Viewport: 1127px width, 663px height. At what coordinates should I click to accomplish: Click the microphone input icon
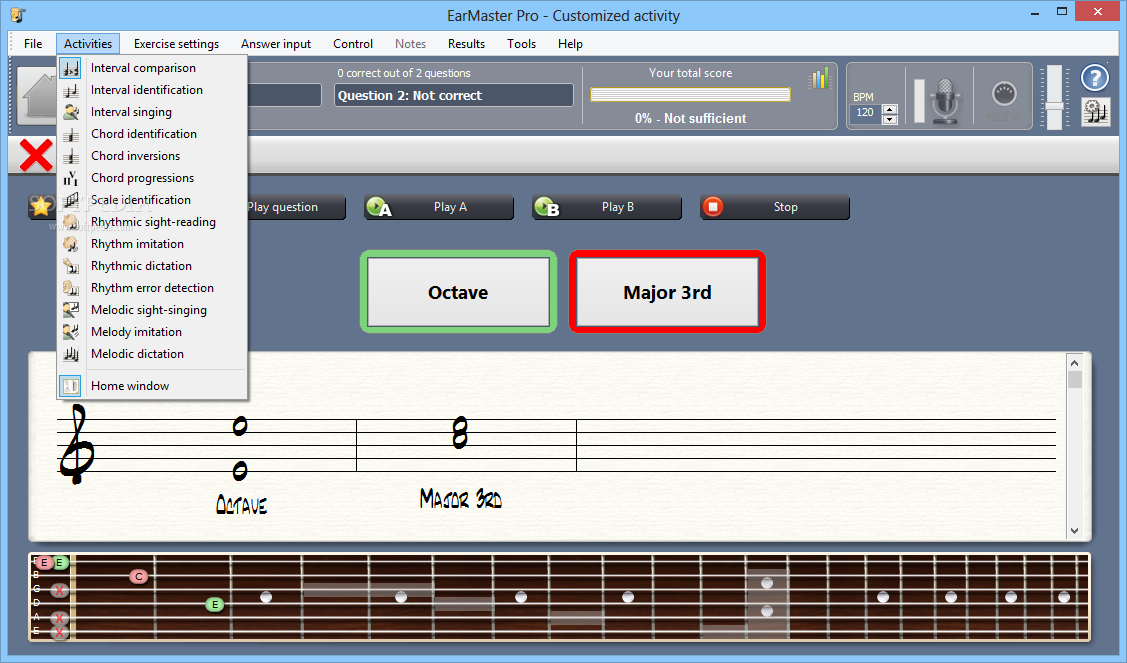(x=945, y=101)
